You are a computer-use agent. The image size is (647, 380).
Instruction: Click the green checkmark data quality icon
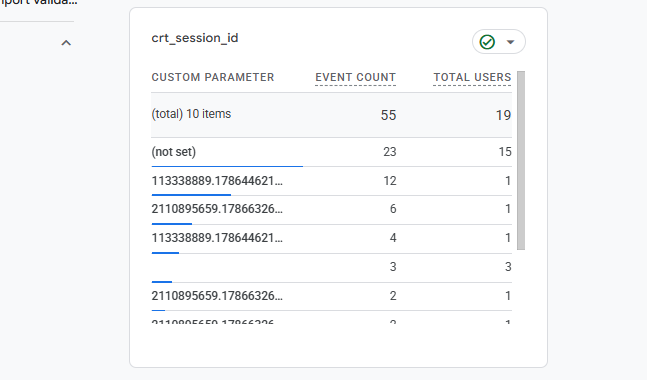tap(487, 42)
